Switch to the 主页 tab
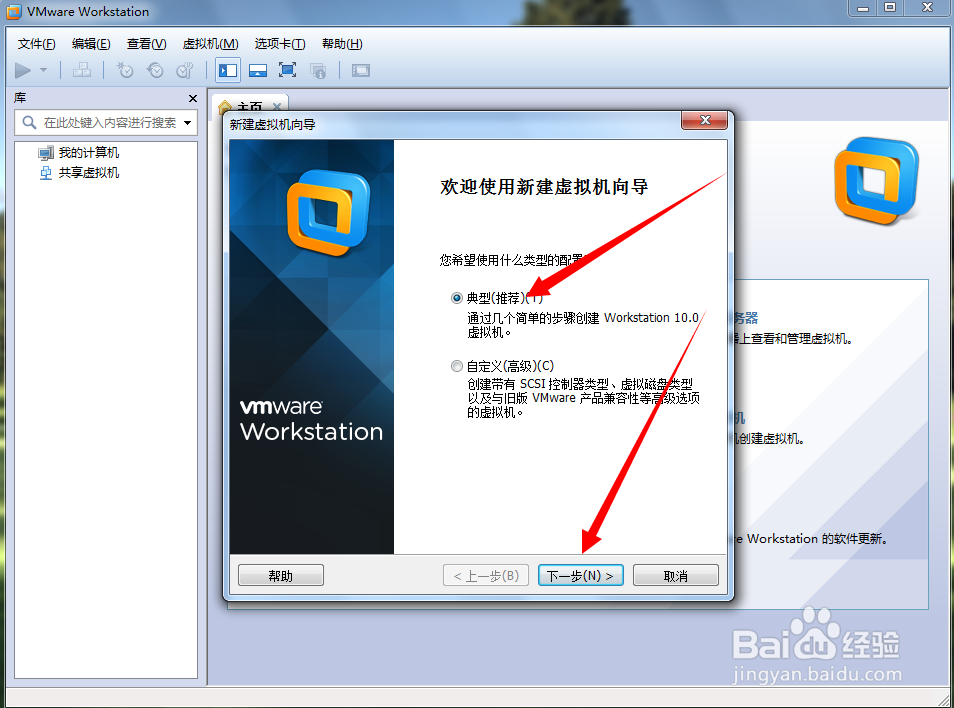This screenshot has width=954, height=708. pyautogui.click(x=250, y=107)
